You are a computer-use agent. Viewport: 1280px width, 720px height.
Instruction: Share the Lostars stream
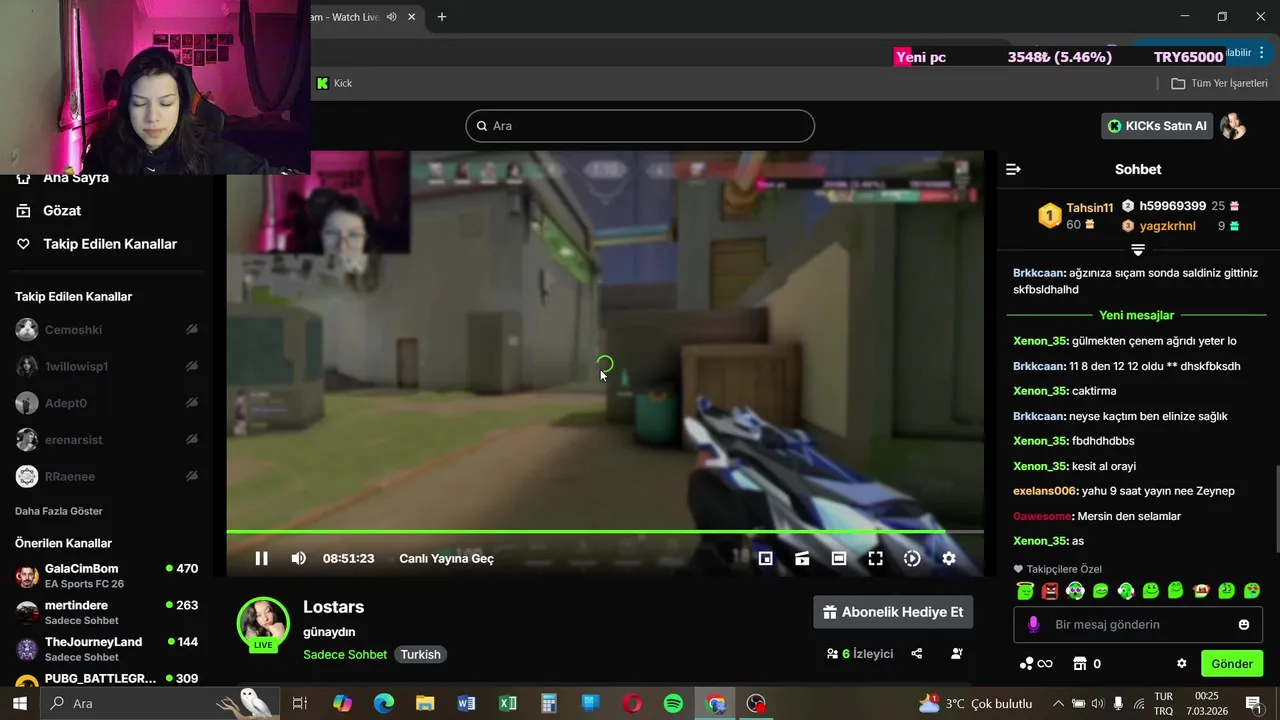(x=917, y=654)
